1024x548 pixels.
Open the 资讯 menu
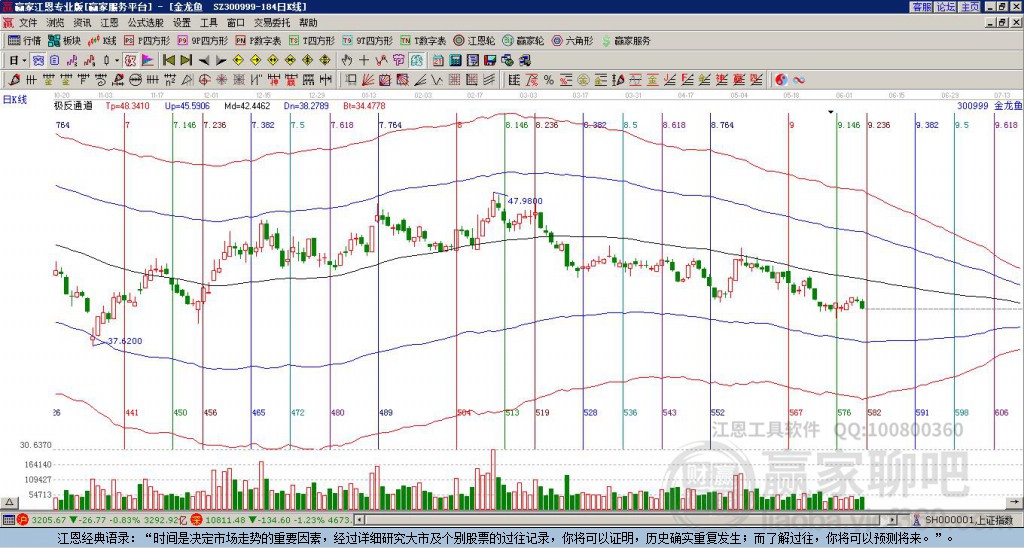tap(82, 23)
